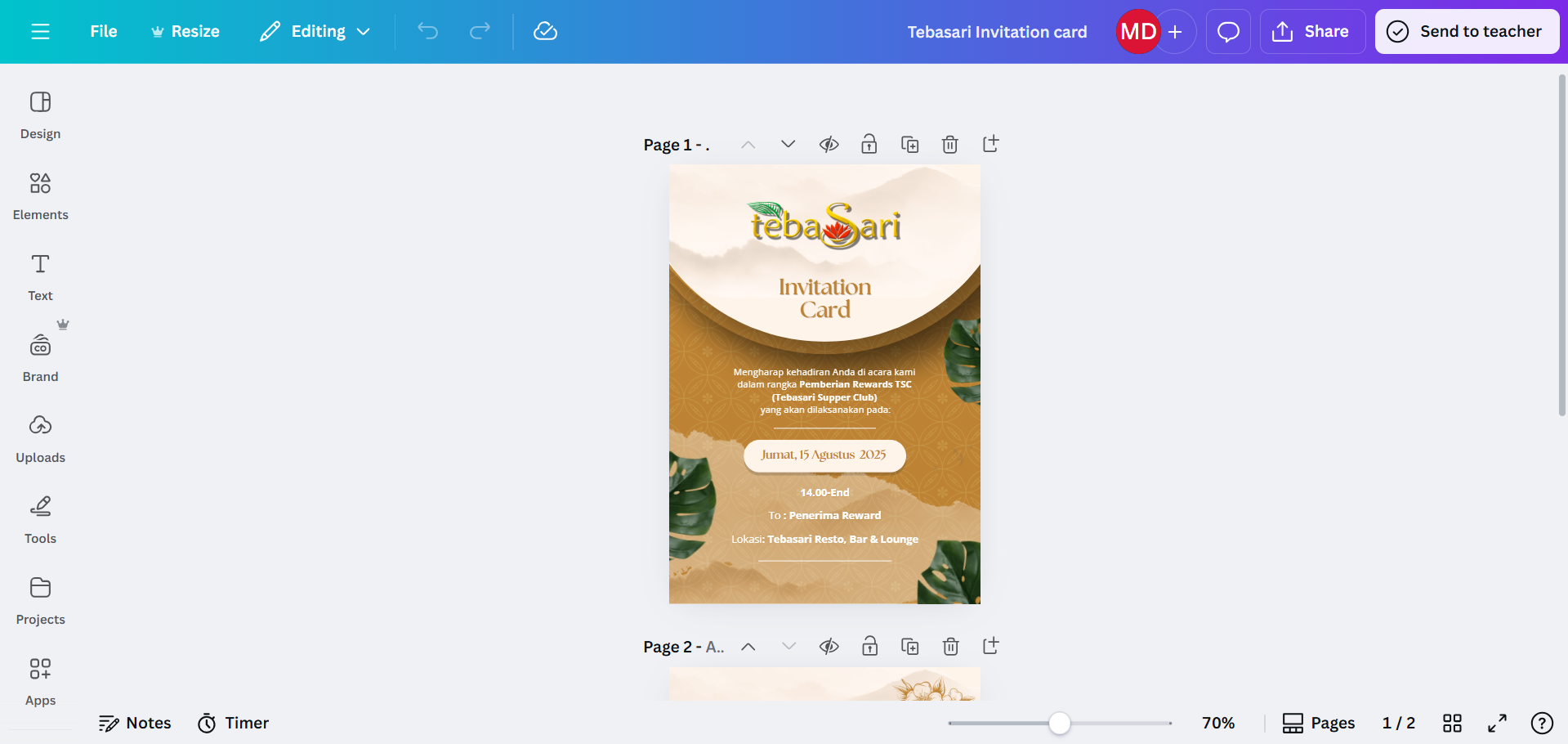The image size is (1568, 744).
Task: Select the tebaSari logo on canvas
Action: pos(824,225)
